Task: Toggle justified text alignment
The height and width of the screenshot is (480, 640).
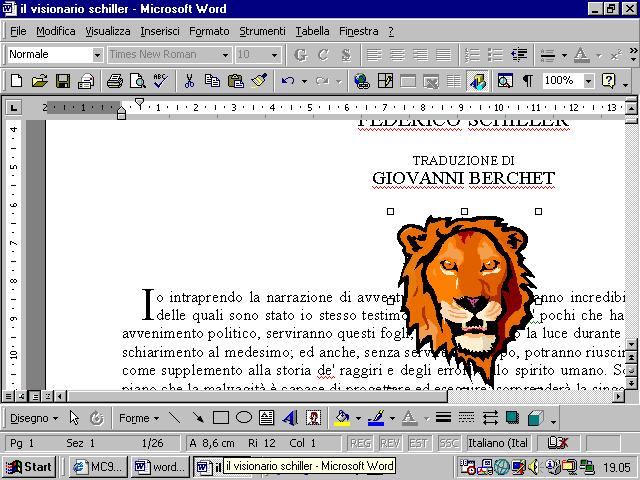Action: pos(443,55)
